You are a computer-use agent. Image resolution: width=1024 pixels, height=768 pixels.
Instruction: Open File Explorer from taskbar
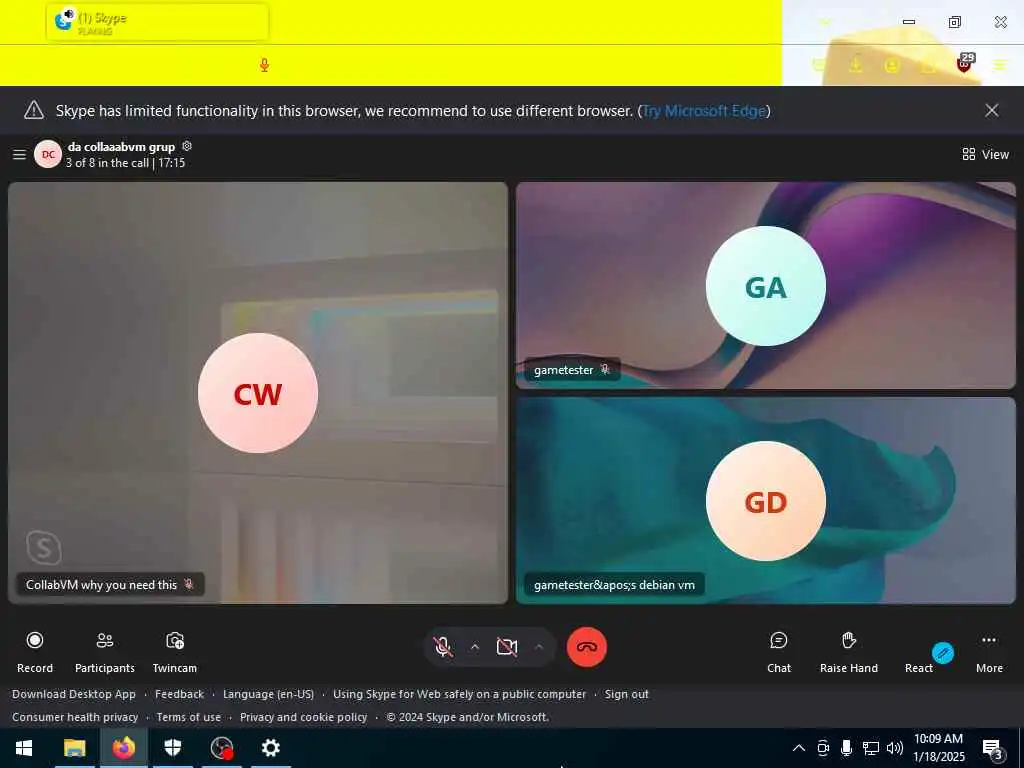(x=74, y=748)
